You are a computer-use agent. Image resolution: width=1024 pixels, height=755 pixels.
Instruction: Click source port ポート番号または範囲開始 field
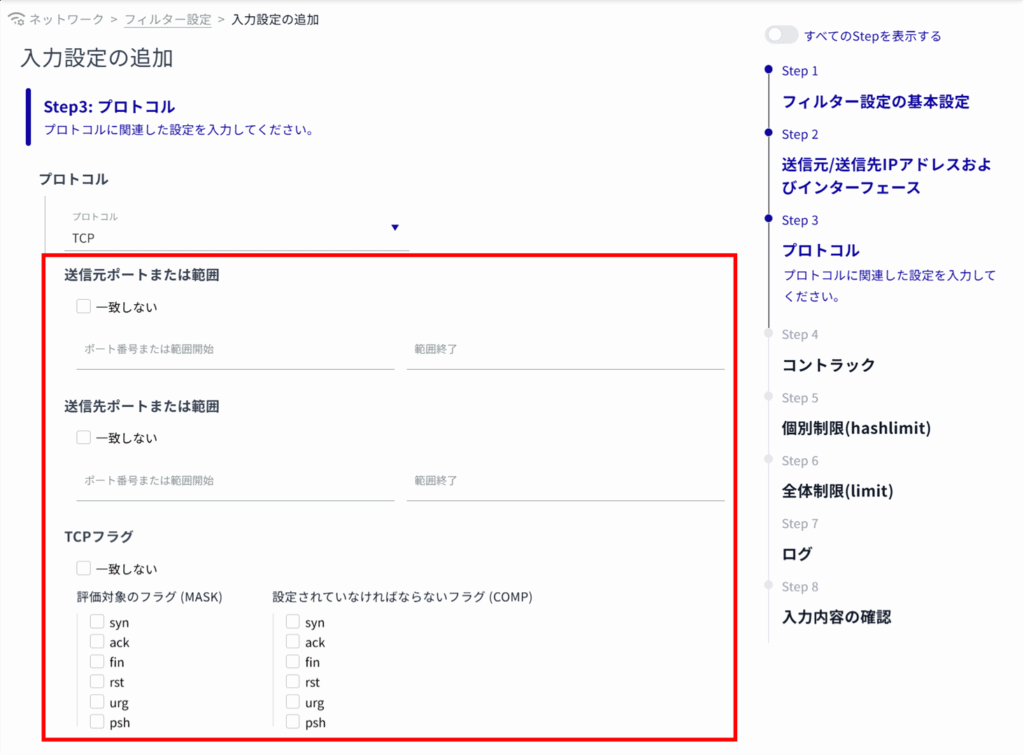(235, 350)
